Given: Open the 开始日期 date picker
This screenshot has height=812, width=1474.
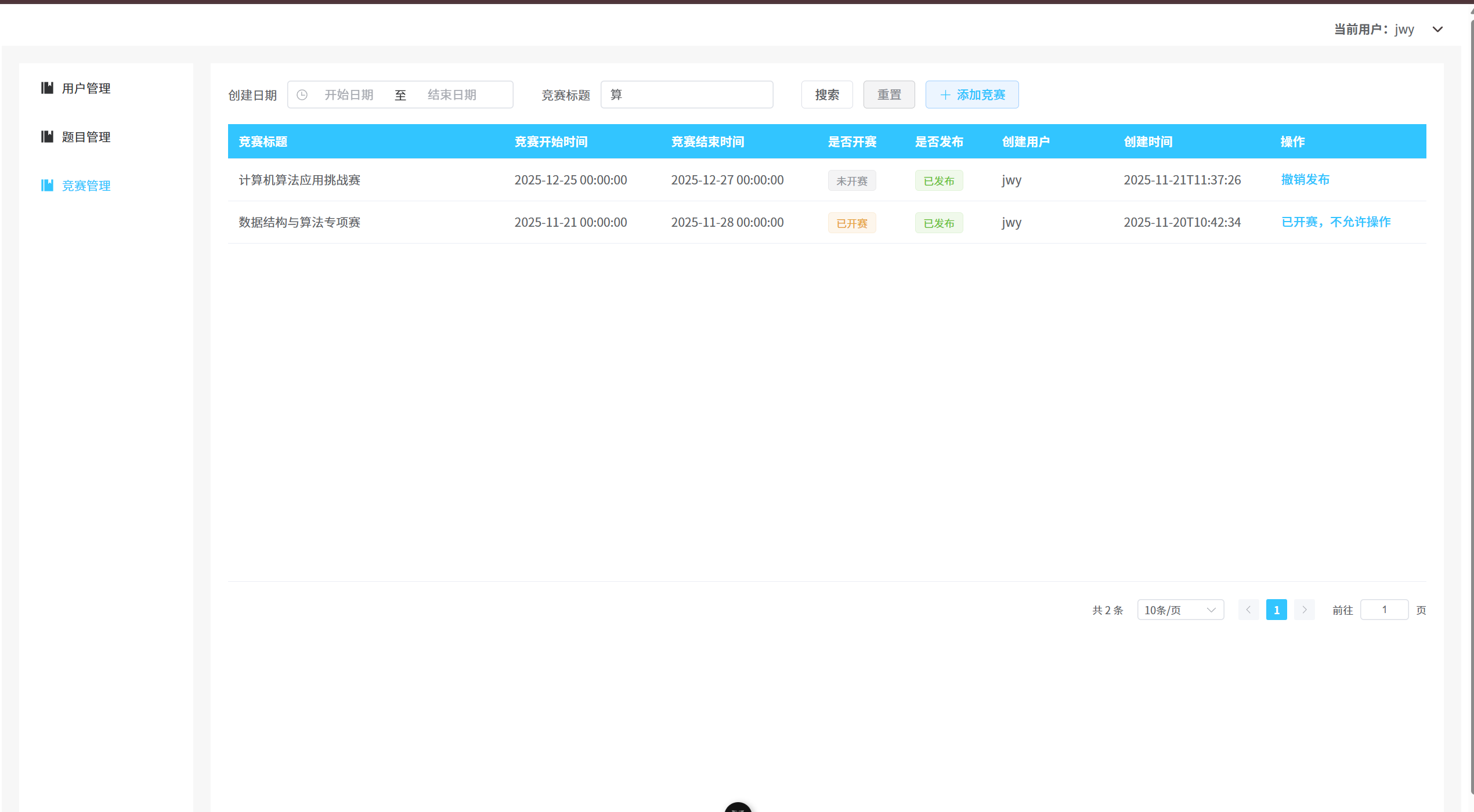Looking at the screenshot, I should (349, 95).
